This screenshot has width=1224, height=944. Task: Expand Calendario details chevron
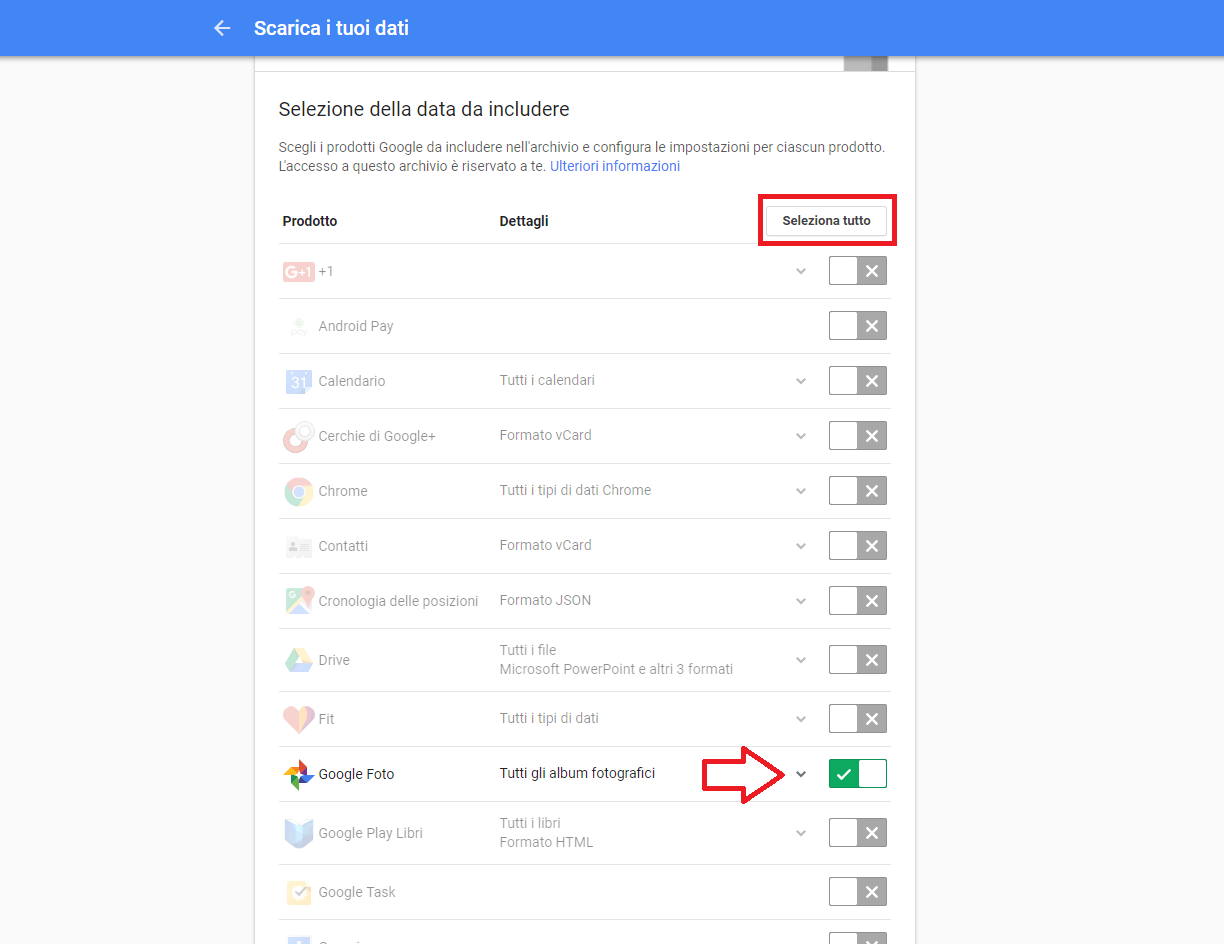[801, 381]
